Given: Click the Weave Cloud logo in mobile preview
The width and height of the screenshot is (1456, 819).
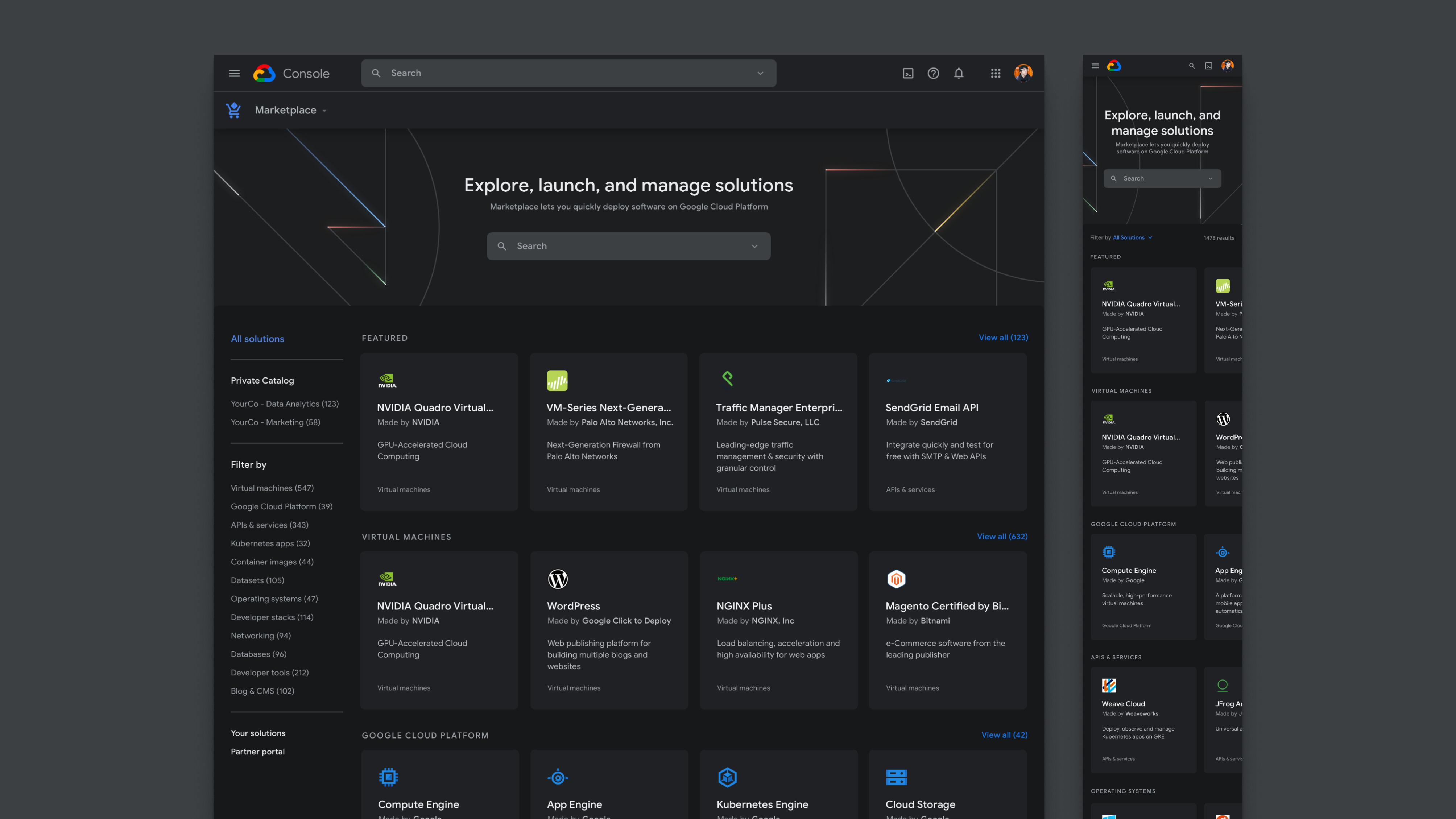Looking at the screenshot, I should (1108, 686).
